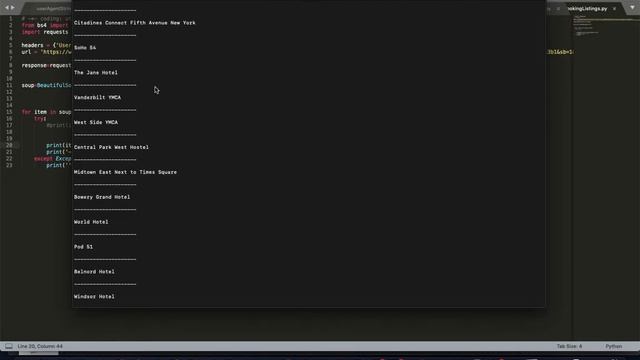Select 'World Hotel' output line

coord(91,222)
